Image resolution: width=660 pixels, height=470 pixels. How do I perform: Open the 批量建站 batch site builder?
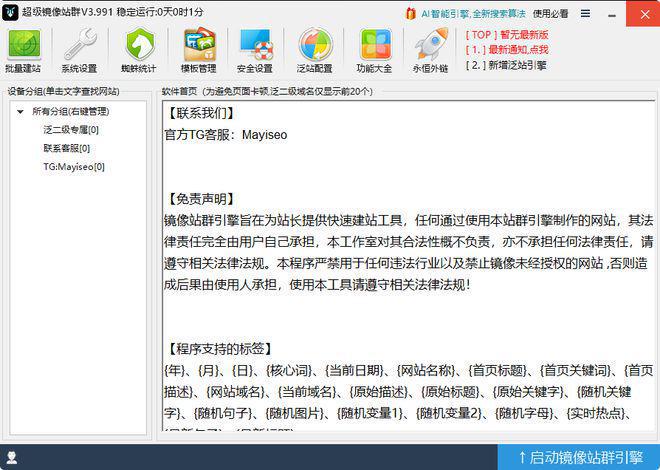click(24, 50)
